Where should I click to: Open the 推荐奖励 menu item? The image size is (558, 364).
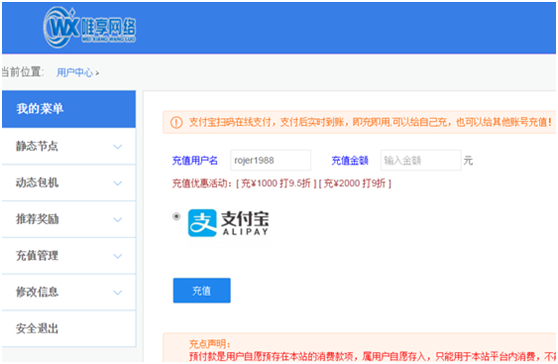(69, 220)
